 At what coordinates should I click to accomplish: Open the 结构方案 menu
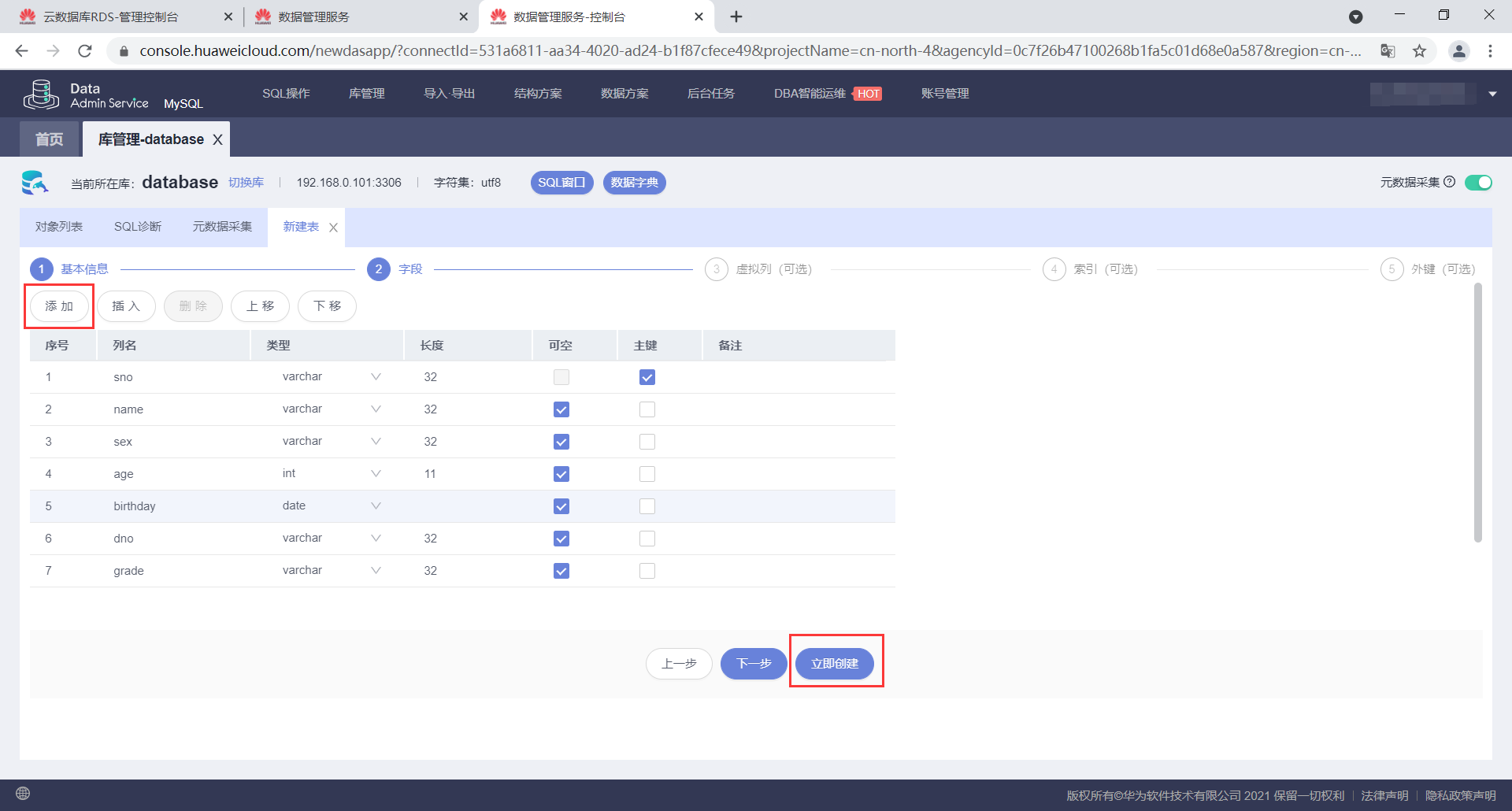(x=538, y=94)
